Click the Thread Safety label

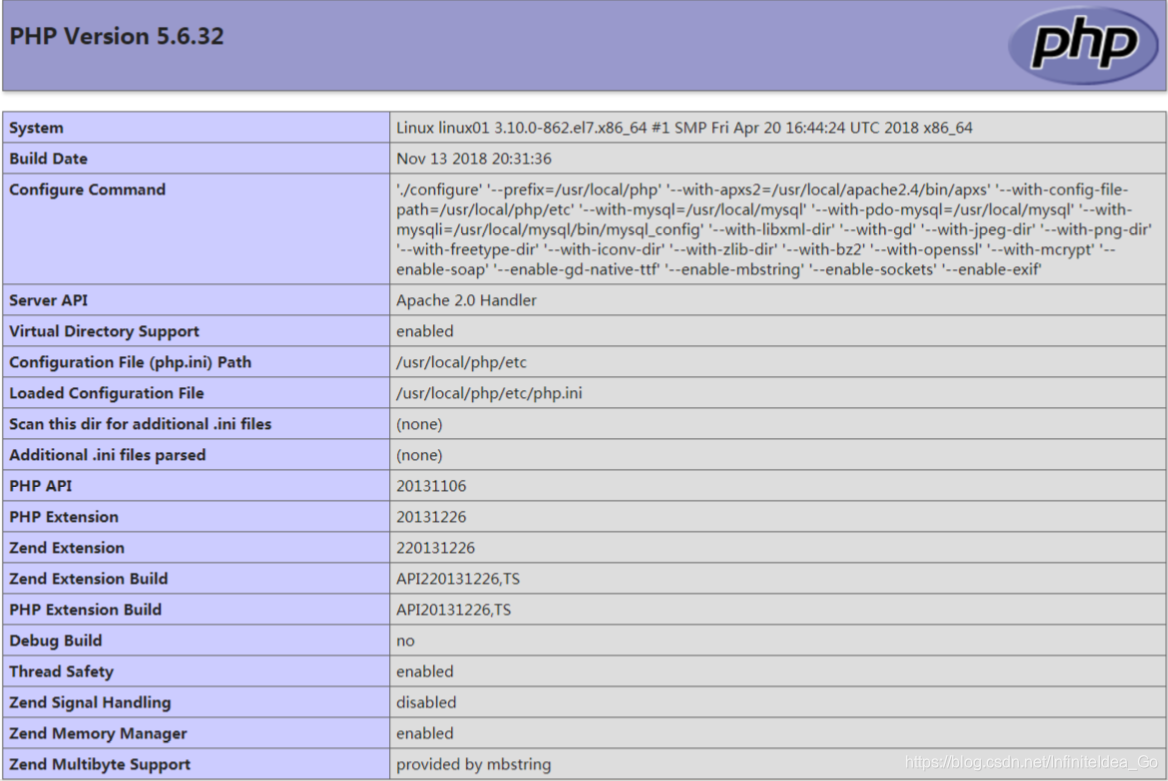point(61,671)
